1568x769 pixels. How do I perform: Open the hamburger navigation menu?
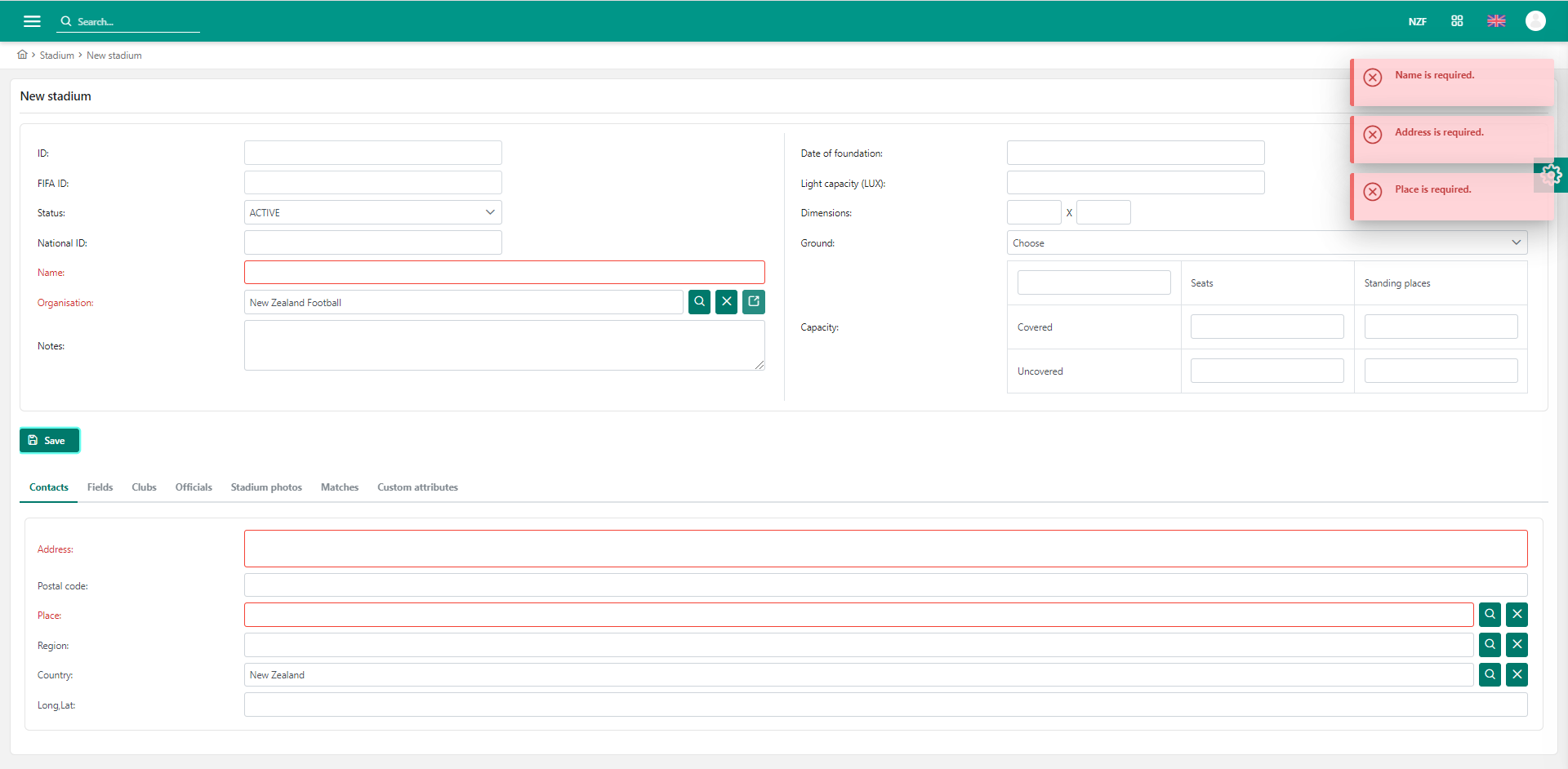pyautogui.click(x=32, y=21)
